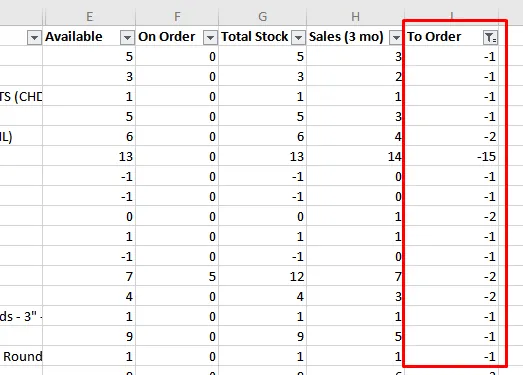Open the Sales (3 mo) filter dropdown

[396, 37]
